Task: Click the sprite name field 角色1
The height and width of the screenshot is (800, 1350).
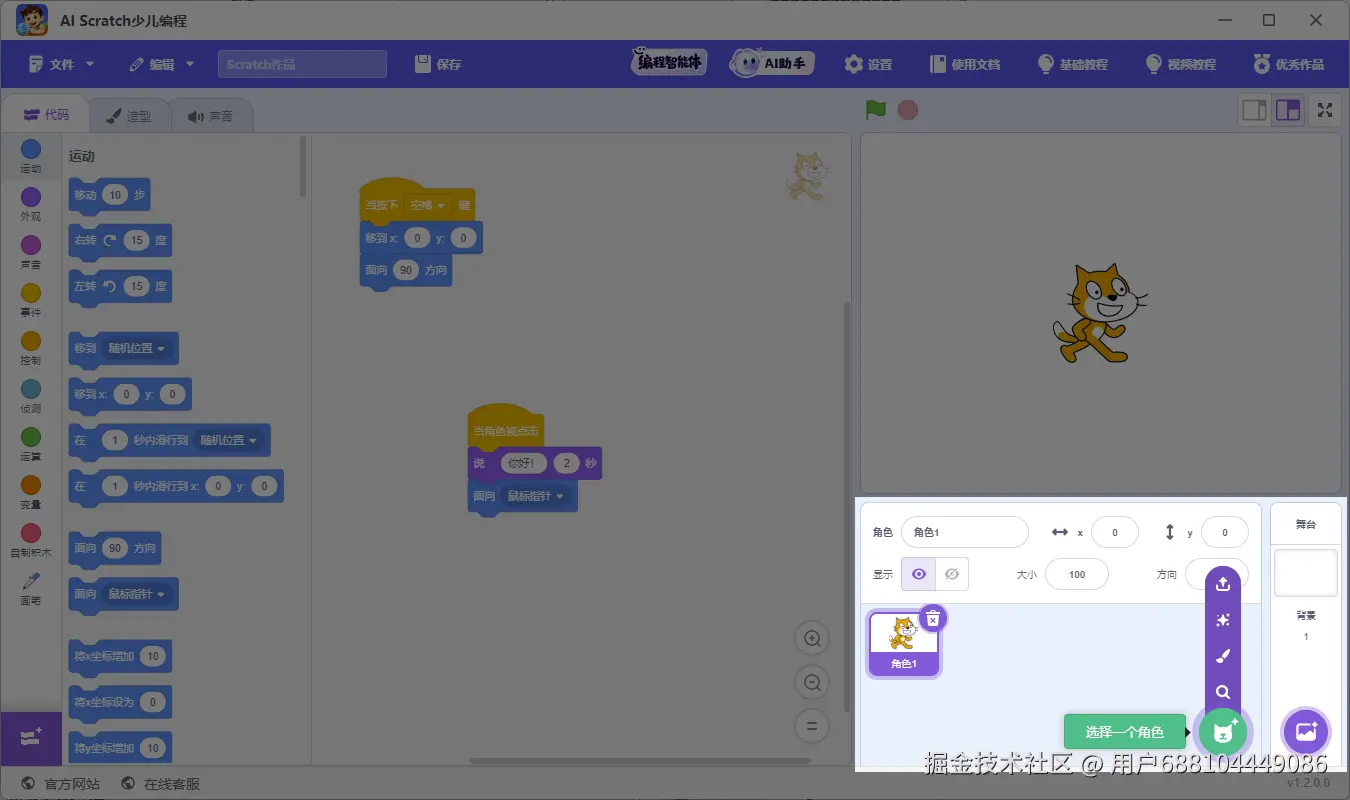Action: tap(964, 532)
